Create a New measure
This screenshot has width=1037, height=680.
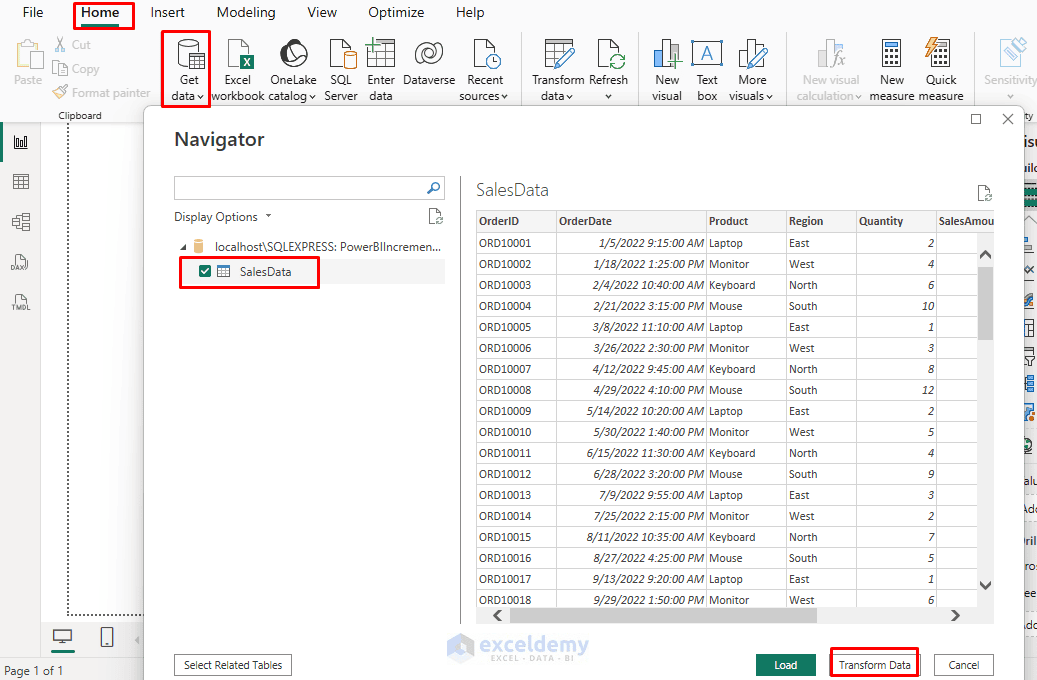point(892,70)
